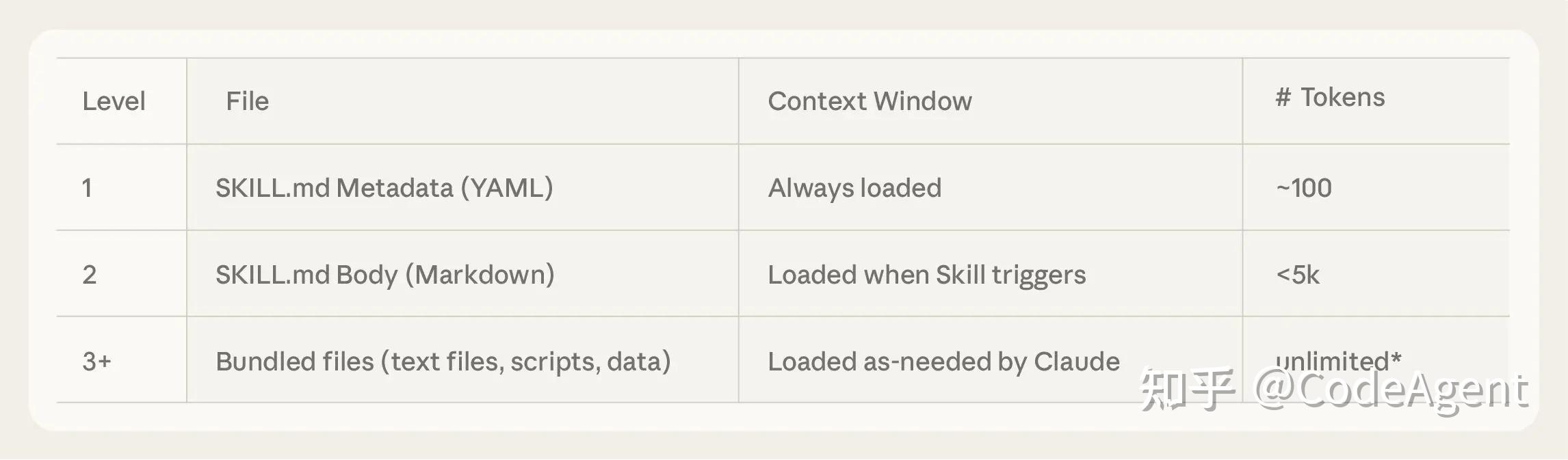Click the unlimited tokens value
1568x460 pixels.
pos(1331,357)
